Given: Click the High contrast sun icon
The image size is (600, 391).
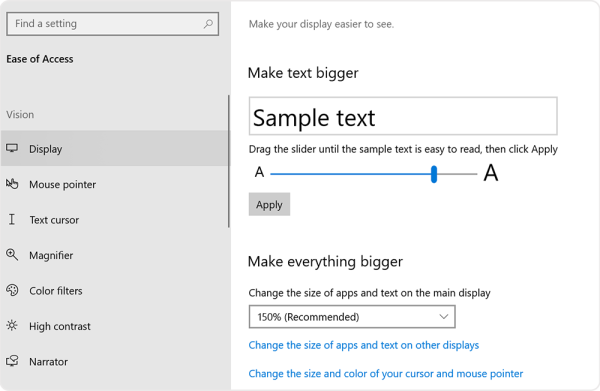Looking at the screenshot, I should [12, 326].
